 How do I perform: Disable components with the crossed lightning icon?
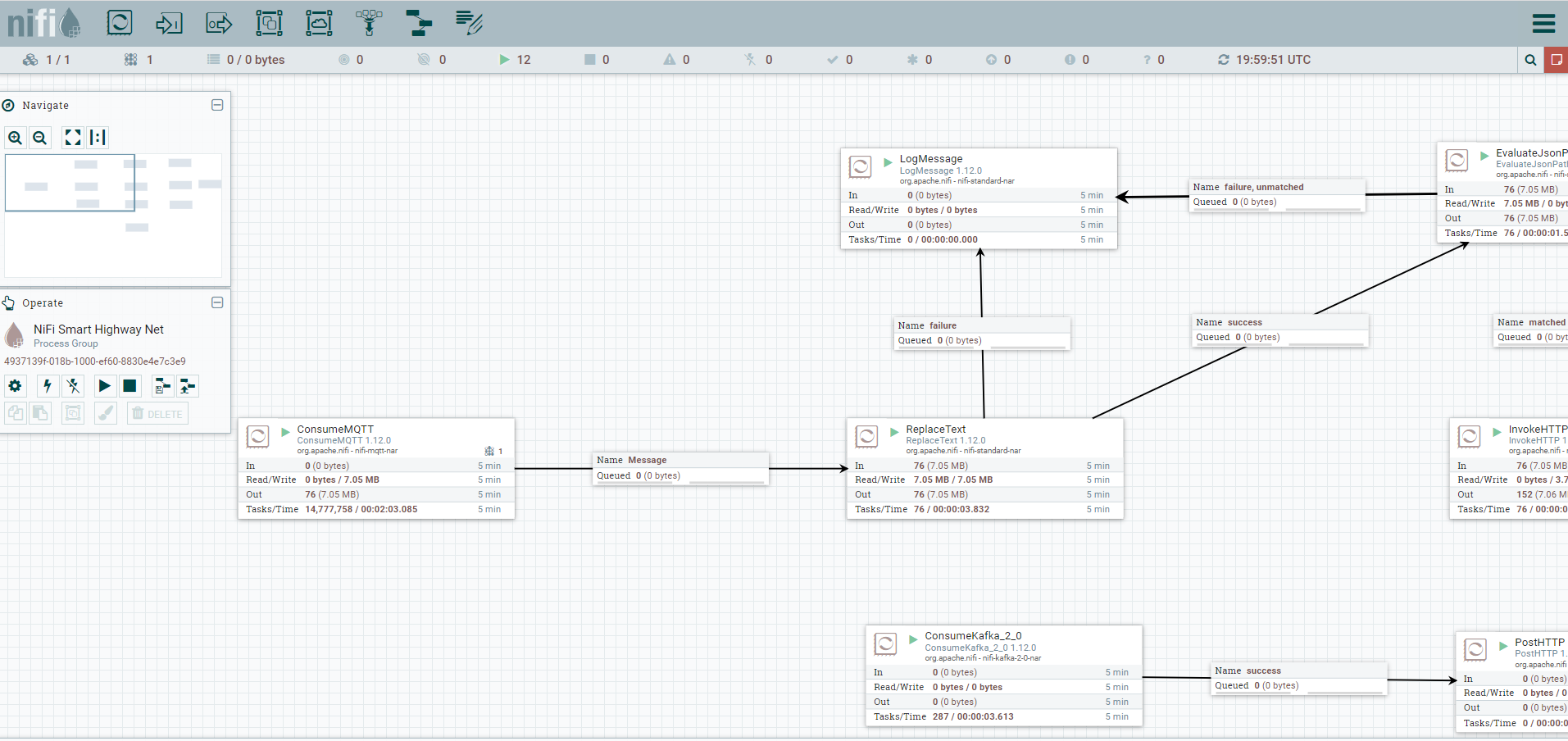point(73,386)
